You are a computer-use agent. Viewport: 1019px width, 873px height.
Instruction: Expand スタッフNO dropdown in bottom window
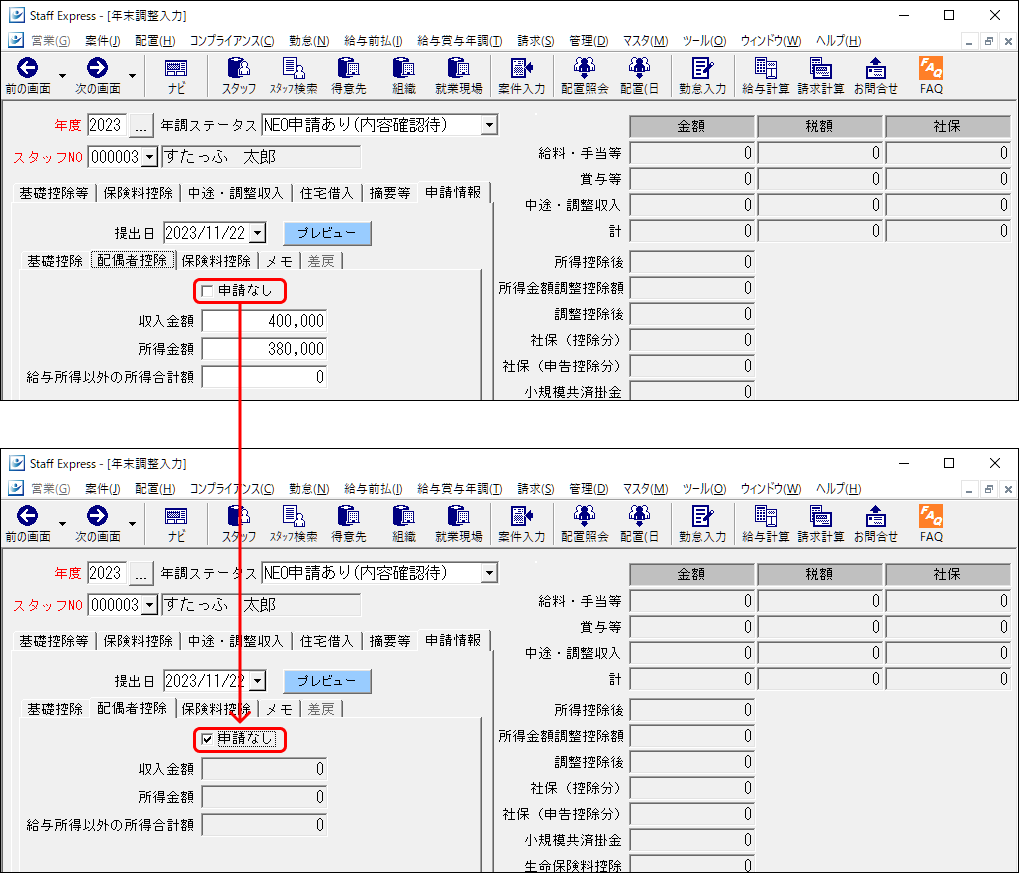click(149, 605)
